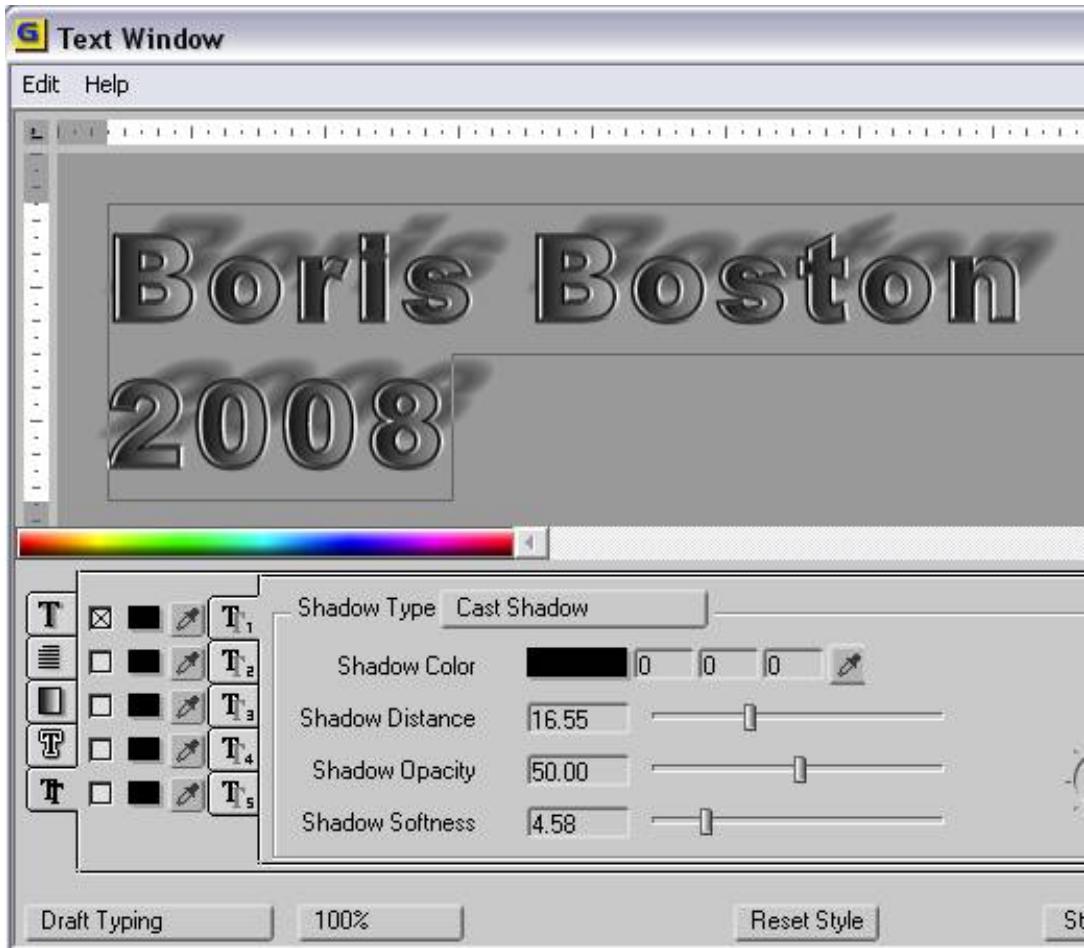
Task: Pick eyedropper in shadow 3 row
Action: click(187, 706)
